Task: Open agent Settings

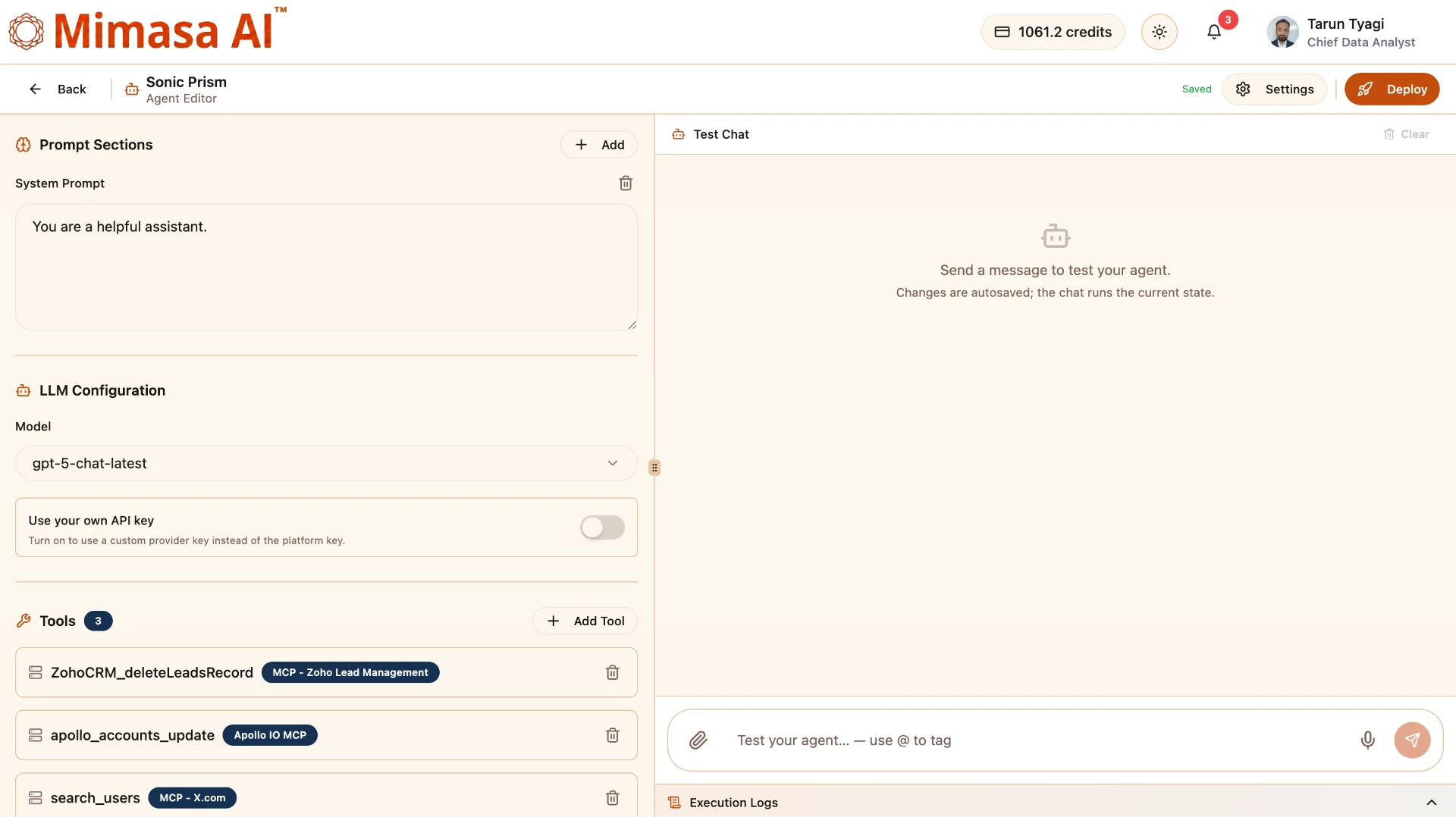Action: click(x=1274, y=89)
